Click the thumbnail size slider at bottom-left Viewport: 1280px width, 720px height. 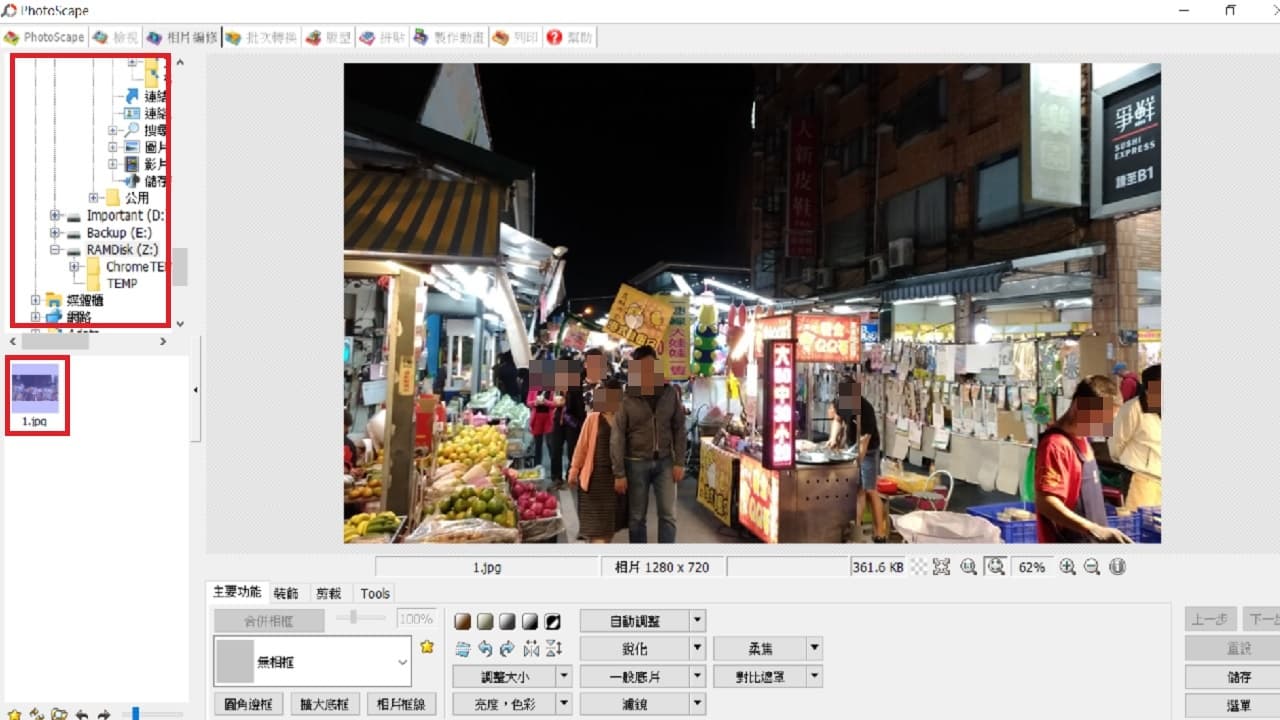(x=136, y=713)
